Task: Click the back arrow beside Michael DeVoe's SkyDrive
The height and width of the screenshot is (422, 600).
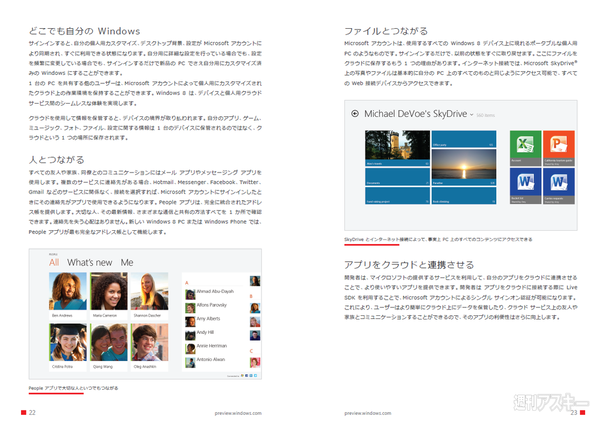Action: coord(355,114)
